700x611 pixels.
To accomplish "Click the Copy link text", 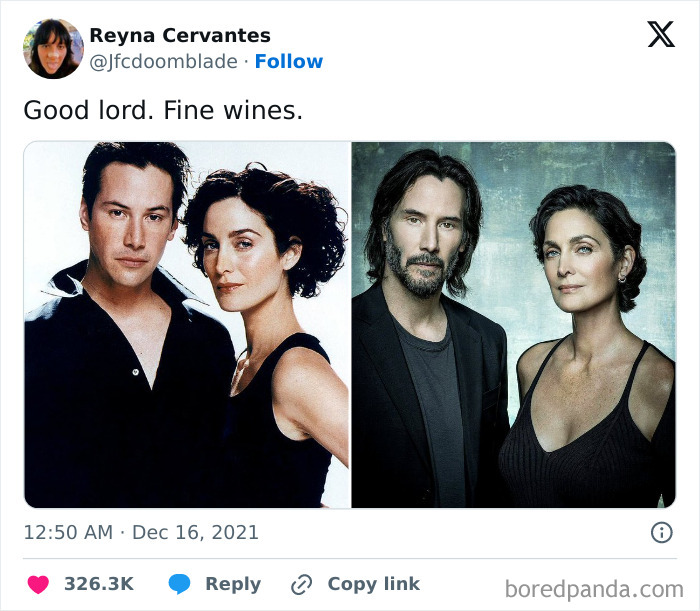I will coord(373,584).
